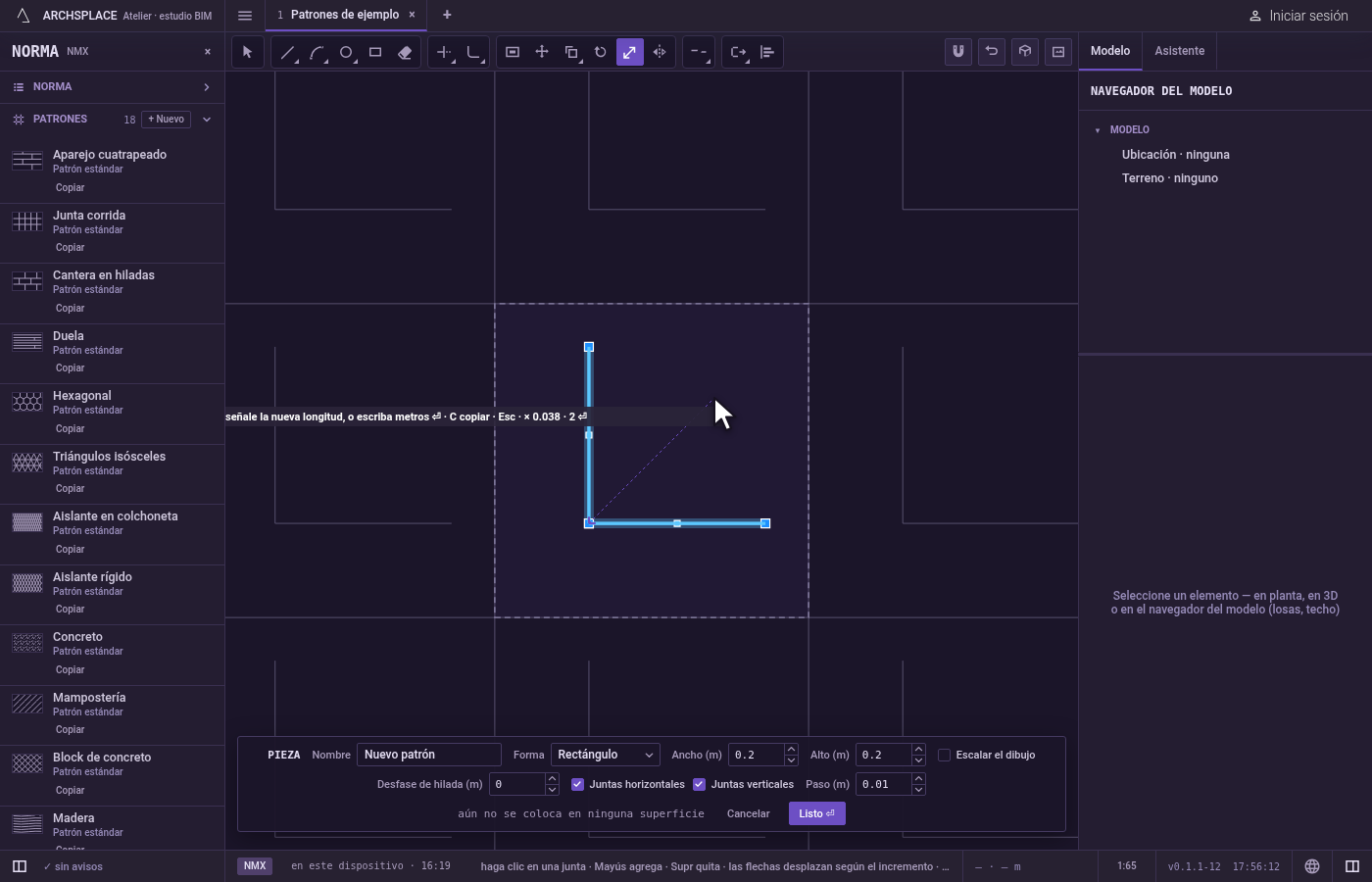Toggle left sidebar panel icon in status bar
Image resolution: width=1372 pixels, height=882 pixels.
coord(20,866)
